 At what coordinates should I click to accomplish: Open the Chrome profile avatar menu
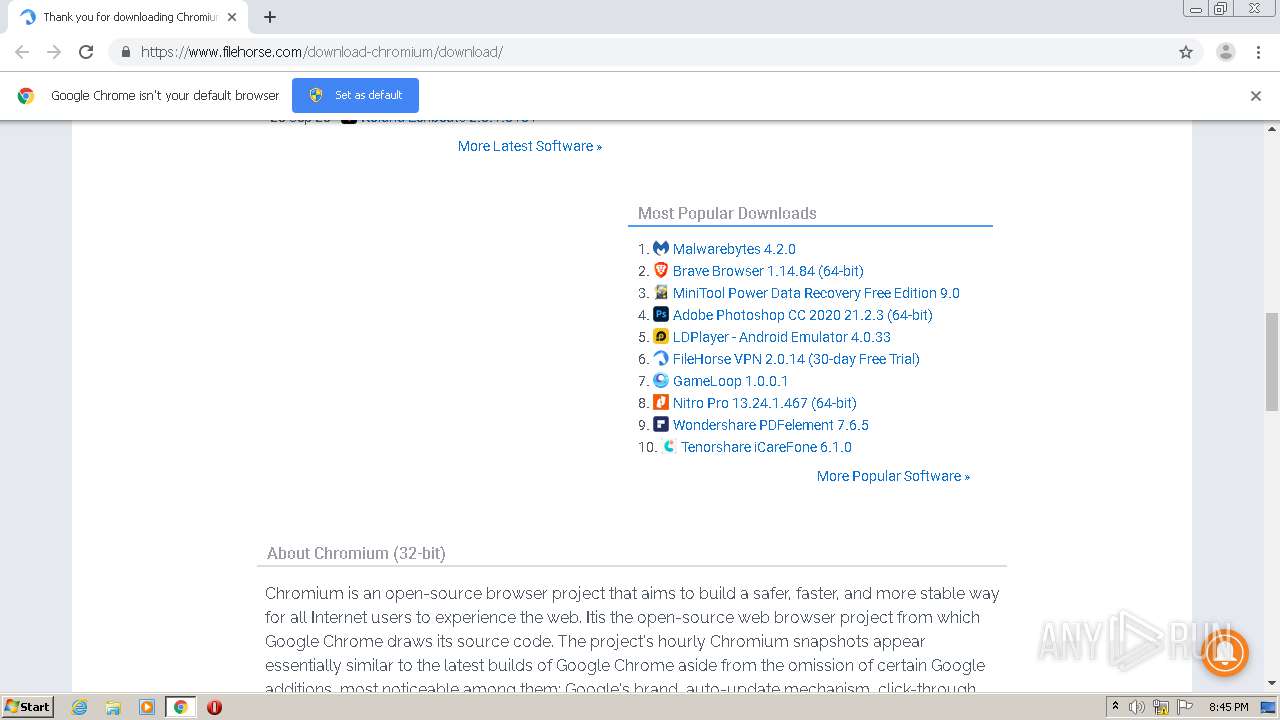click(1225, 52)
